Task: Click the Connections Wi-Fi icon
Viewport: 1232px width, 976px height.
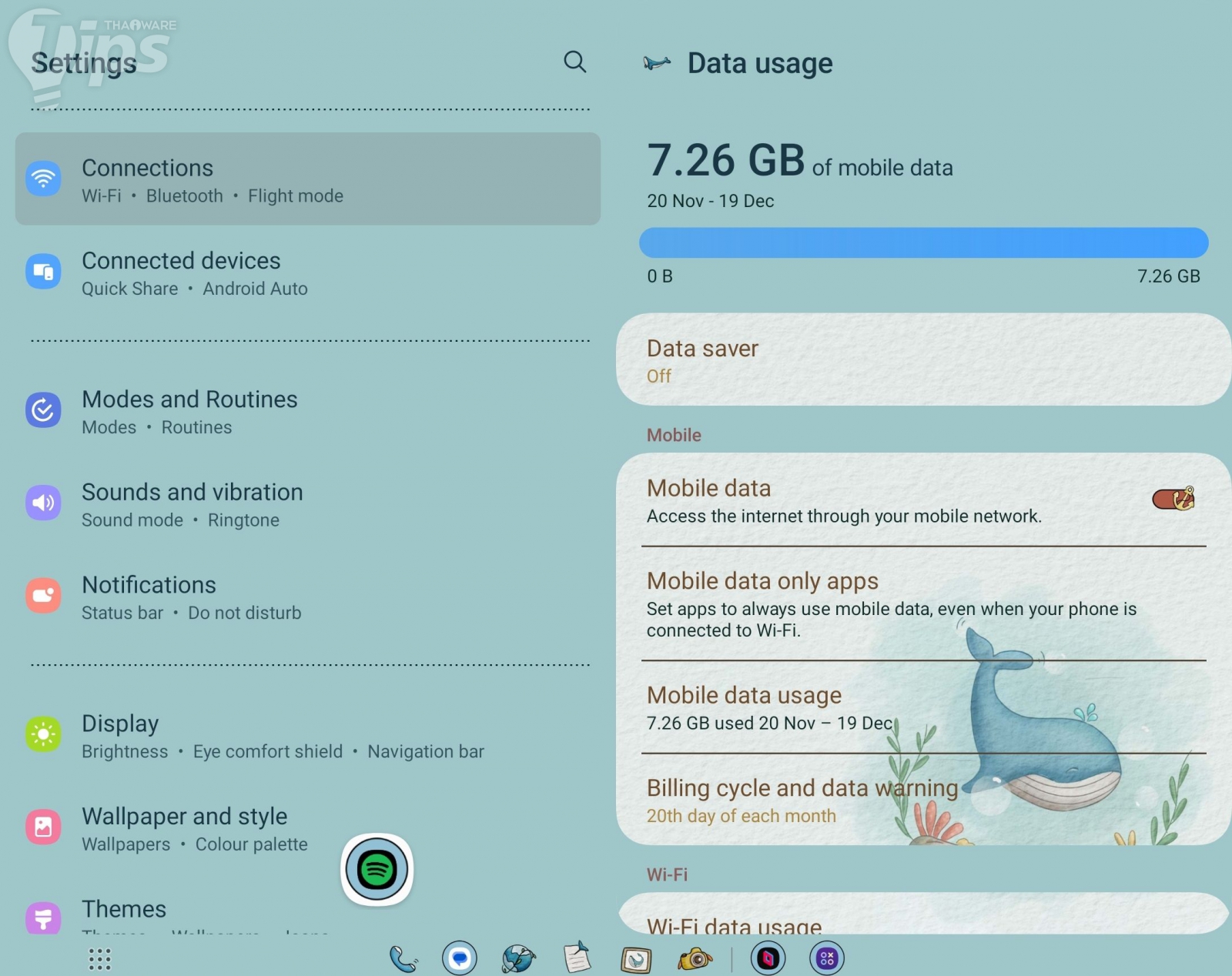Action: coord(43,179)
